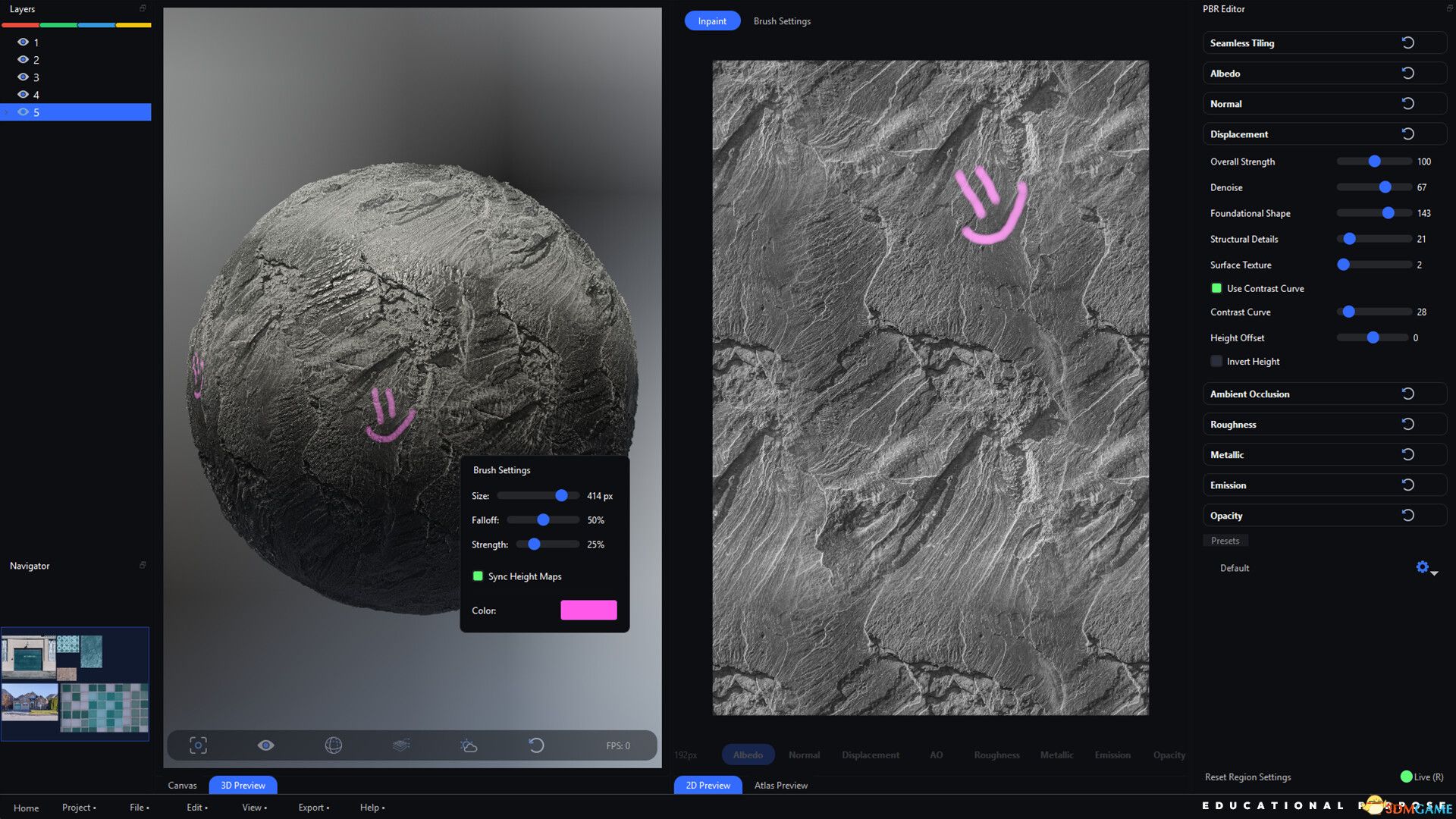Viewport: 1456px width, 819px height.
Task: Click Reset Region Settings
Action: point(1248,777)
